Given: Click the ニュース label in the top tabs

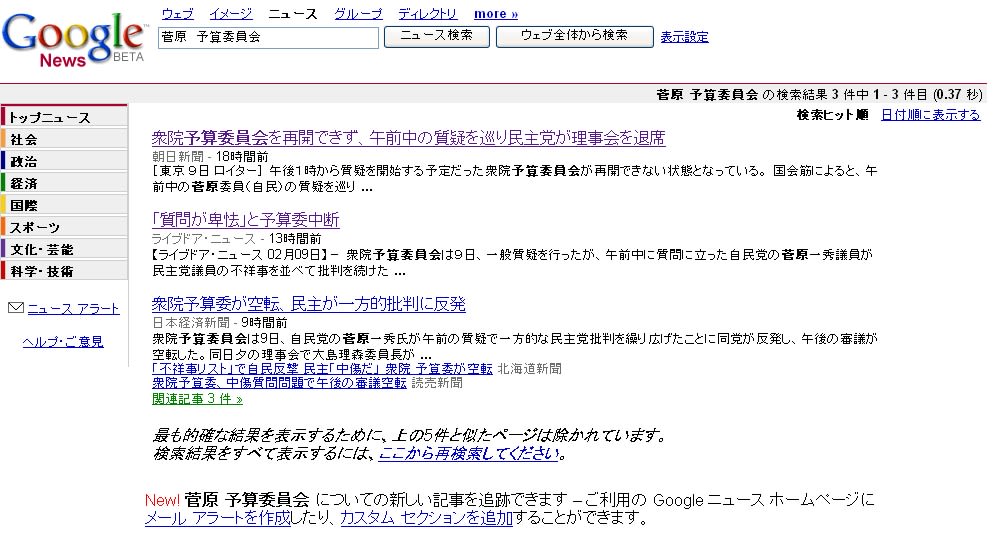Looking at the screenshot, I should tap(293, 13).
